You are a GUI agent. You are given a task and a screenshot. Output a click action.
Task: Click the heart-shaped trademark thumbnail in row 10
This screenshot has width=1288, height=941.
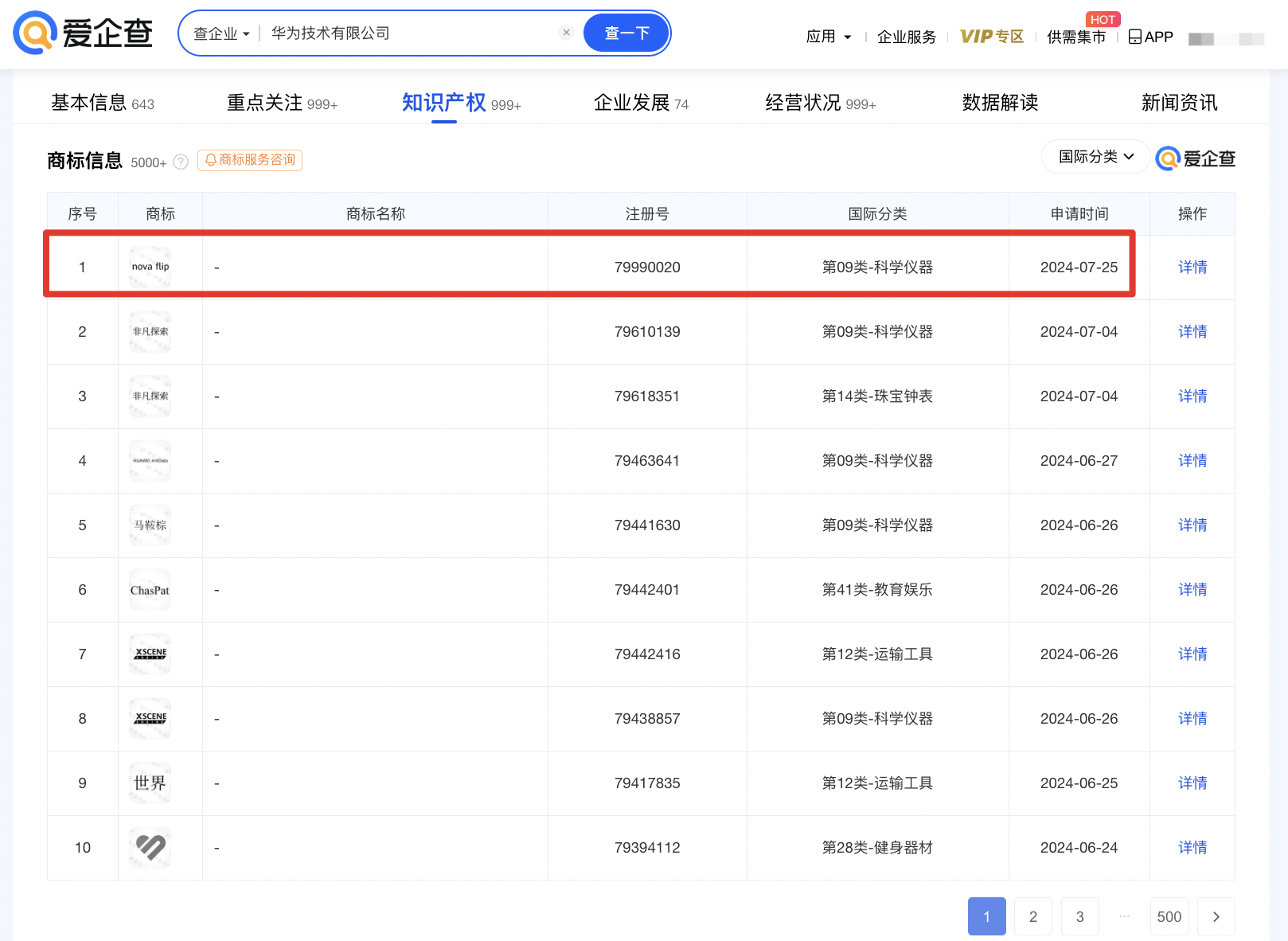pyautogui.click(x=150, y=847)
